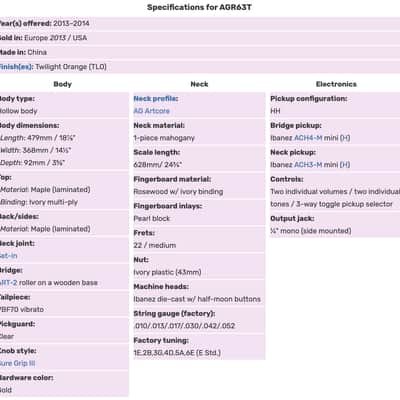Click the Electronics column header
The height and width of the screenshot is (400, 400).
pos(336,84)
